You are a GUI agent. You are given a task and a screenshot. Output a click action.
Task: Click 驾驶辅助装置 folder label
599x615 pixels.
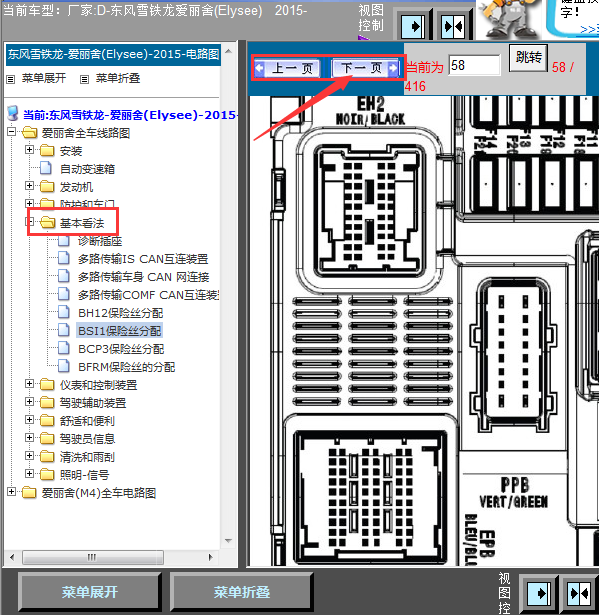coord(93,403)
